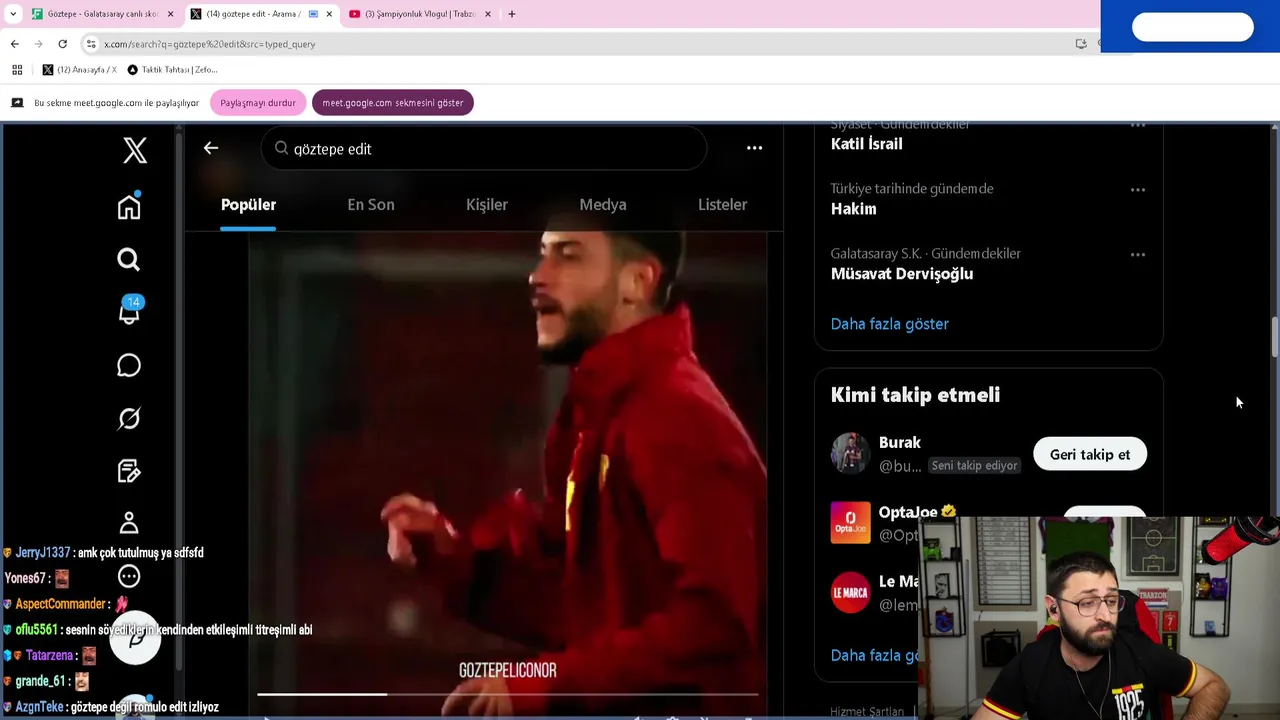Open Hakim trending topic
This screenshot has height=720, width=1280.
[x=853, y=208]
